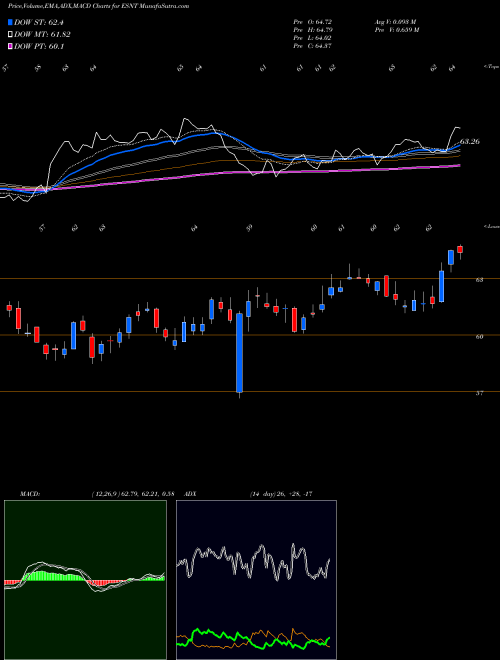Open the ADX indicator chart thumbnail
500x660 pixels.
coord(256,580)
